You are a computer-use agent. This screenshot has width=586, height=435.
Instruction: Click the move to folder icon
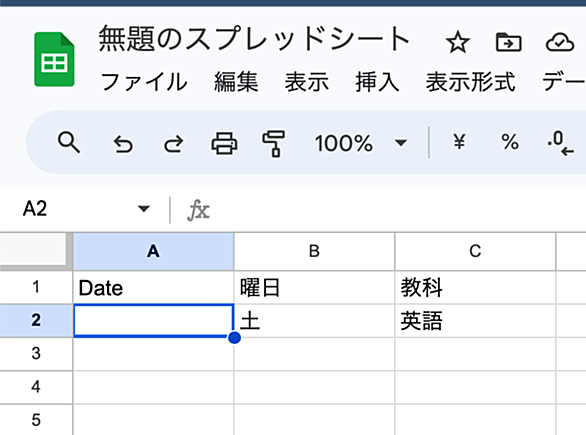508,42
